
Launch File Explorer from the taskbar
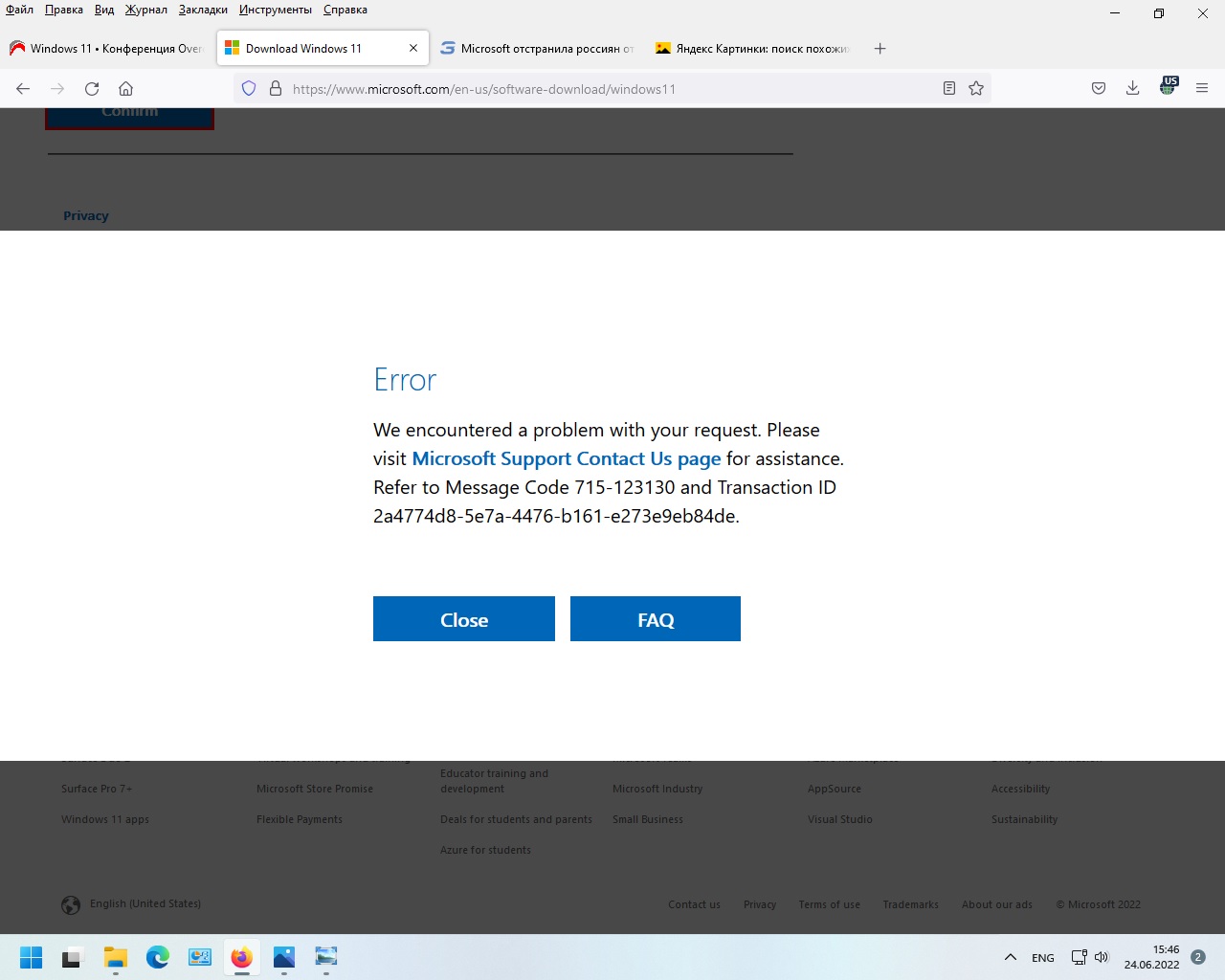[116, 957]
